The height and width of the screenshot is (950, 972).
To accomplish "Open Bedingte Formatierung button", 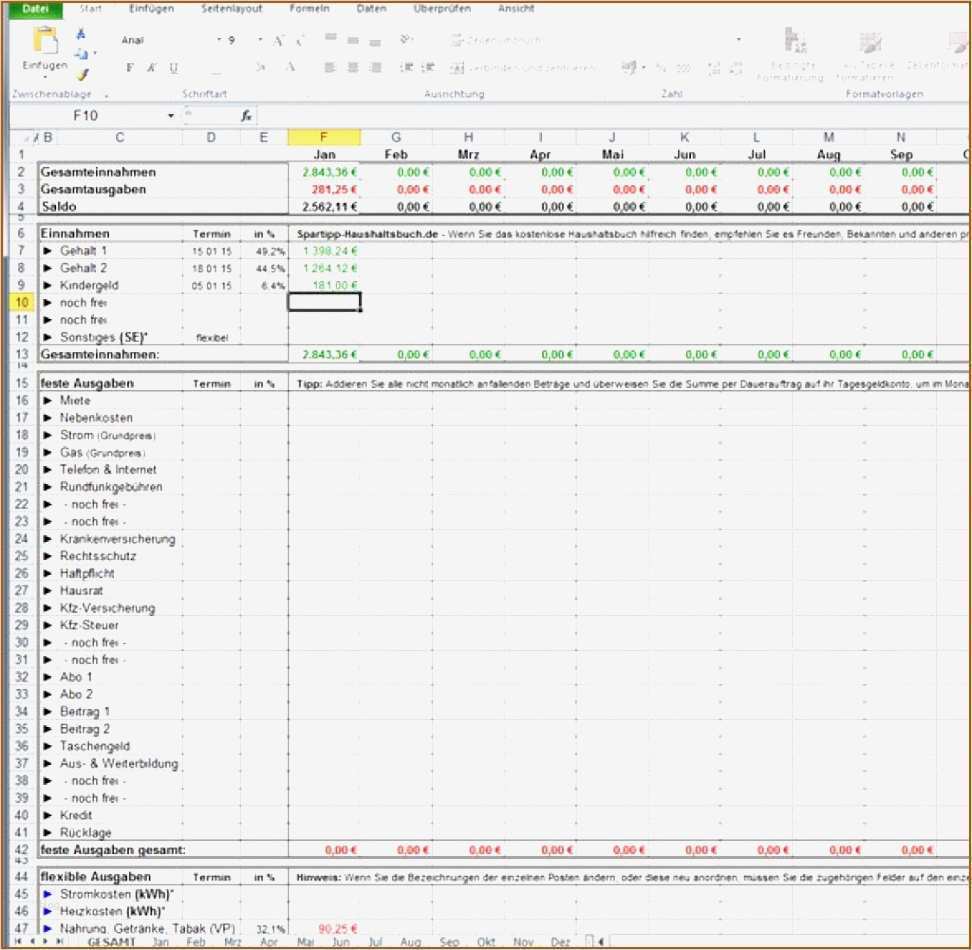I will coord(791,55).
